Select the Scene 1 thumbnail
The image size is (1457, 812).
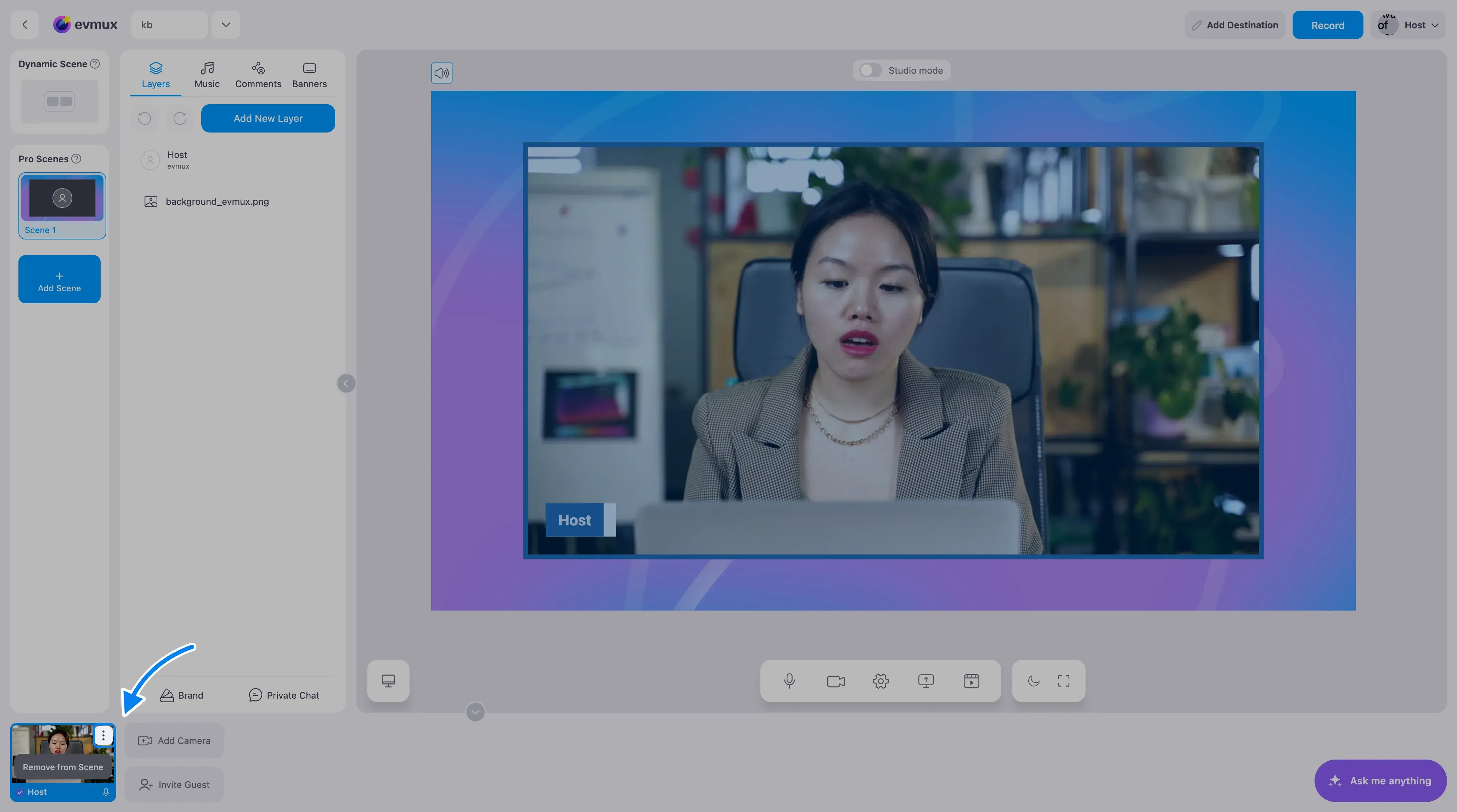(62, 206)
